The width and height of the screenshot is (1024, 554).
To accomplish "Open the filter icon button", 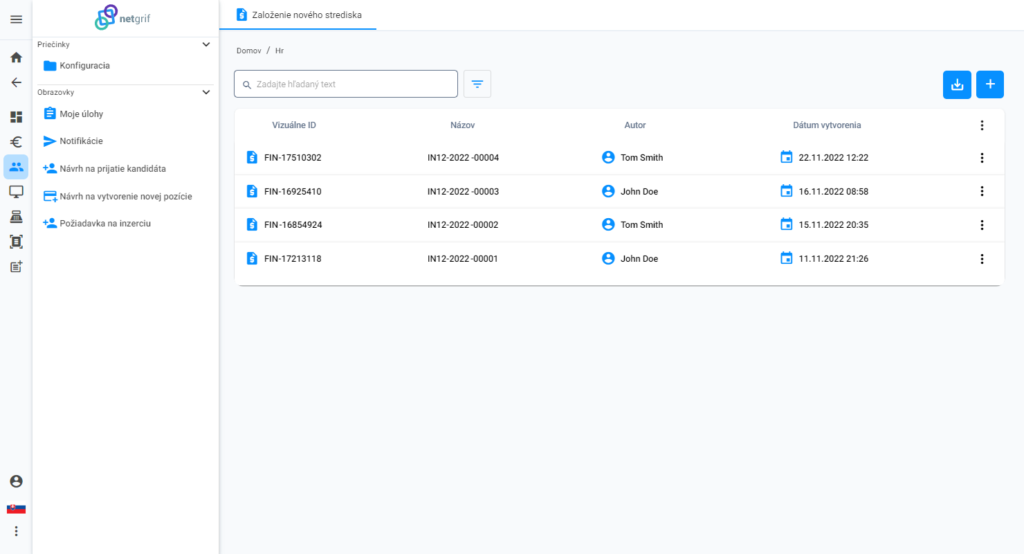I will (477, 84).
